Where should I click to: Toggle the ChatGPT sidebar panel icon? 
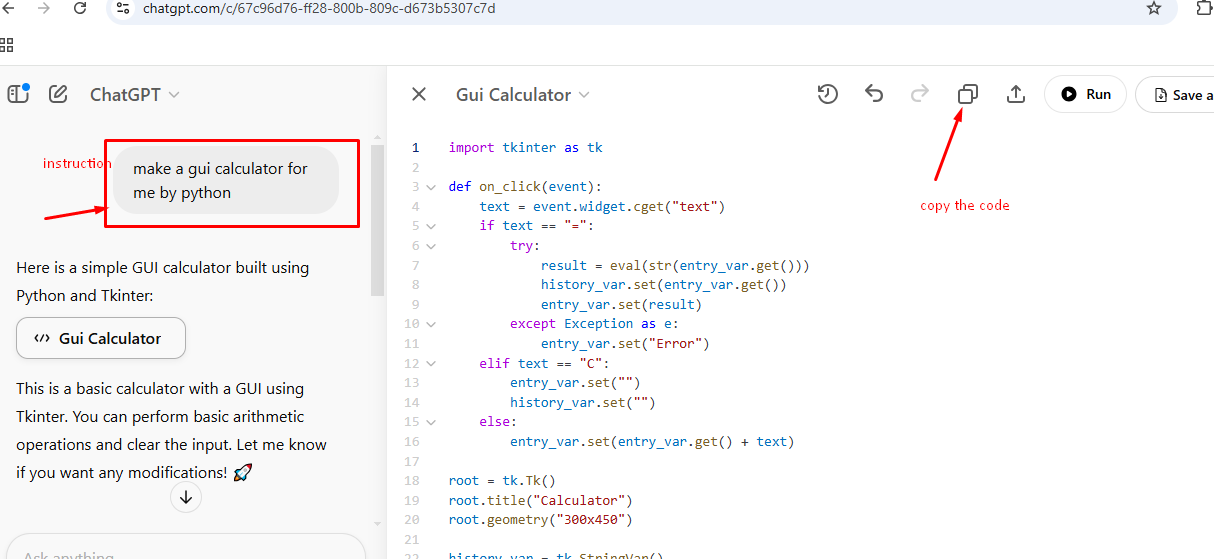pos(18,94)
